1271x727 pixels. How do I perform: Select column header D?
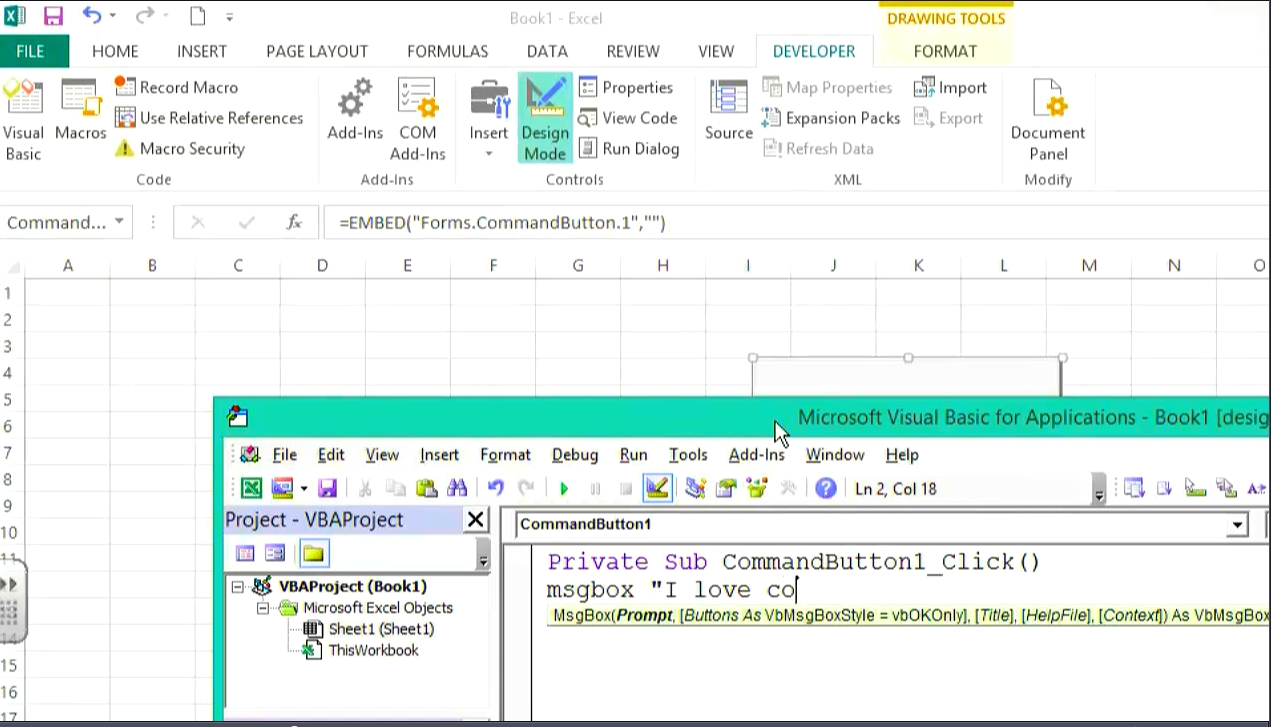[x=322, y=265]
